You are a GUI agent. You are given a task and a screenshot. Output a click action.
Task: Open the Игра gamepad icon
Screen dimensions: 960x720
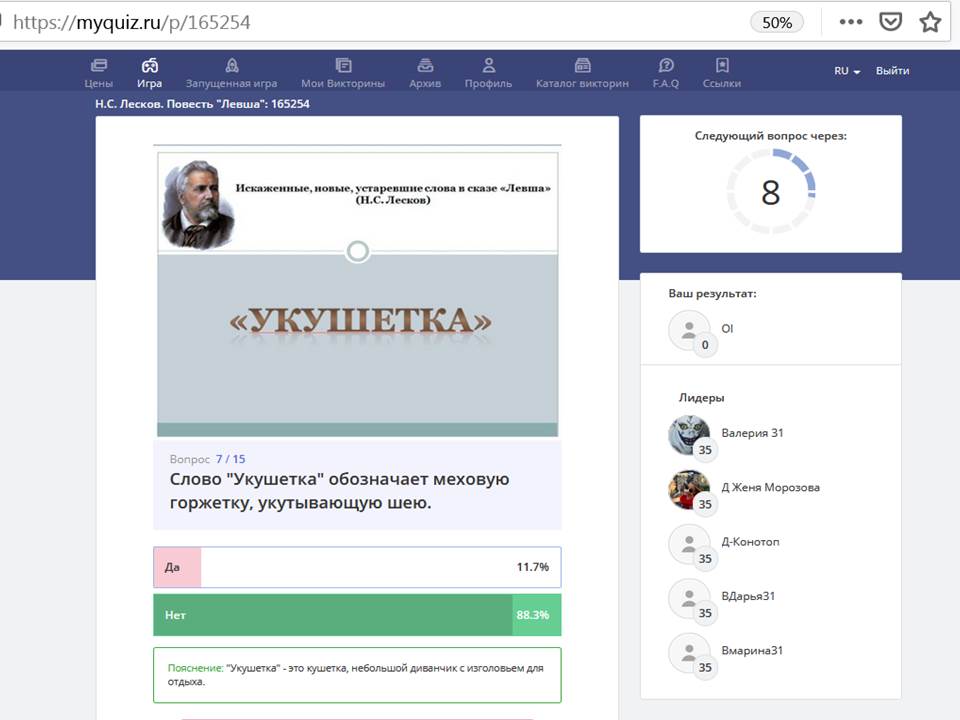(x=149, y=66)
